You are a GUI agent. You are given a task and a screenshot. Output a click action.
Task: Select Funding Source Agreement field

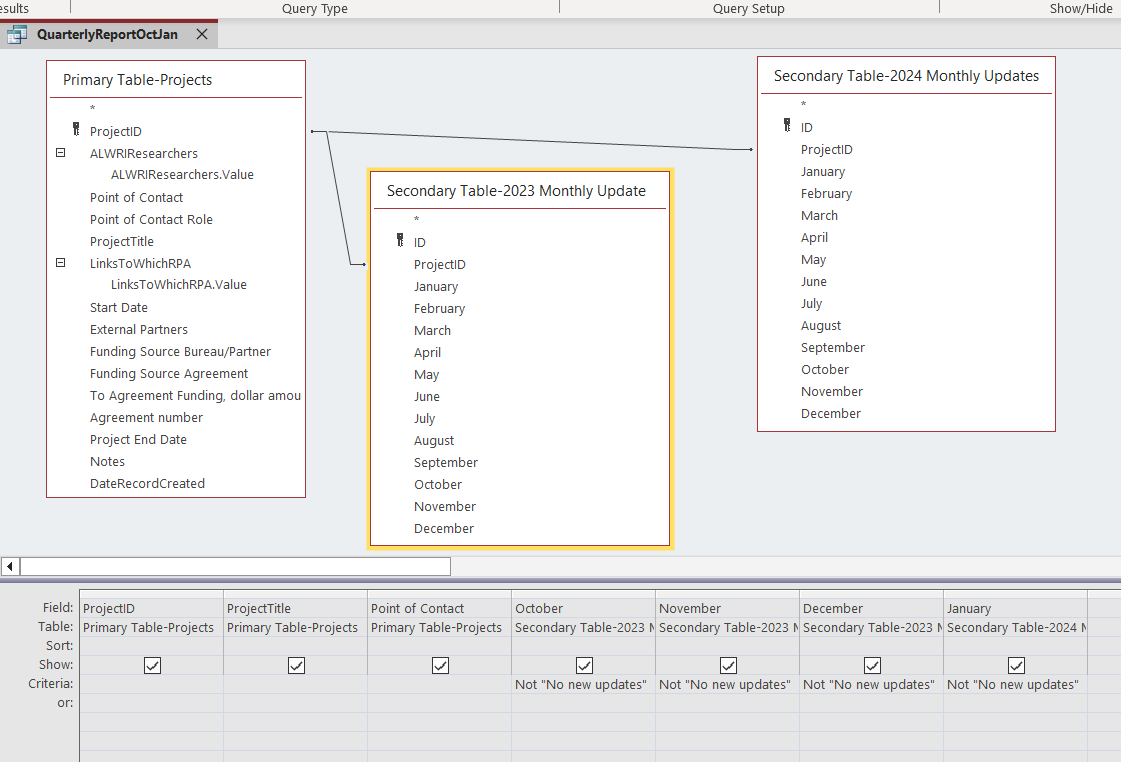click(169, 374)
